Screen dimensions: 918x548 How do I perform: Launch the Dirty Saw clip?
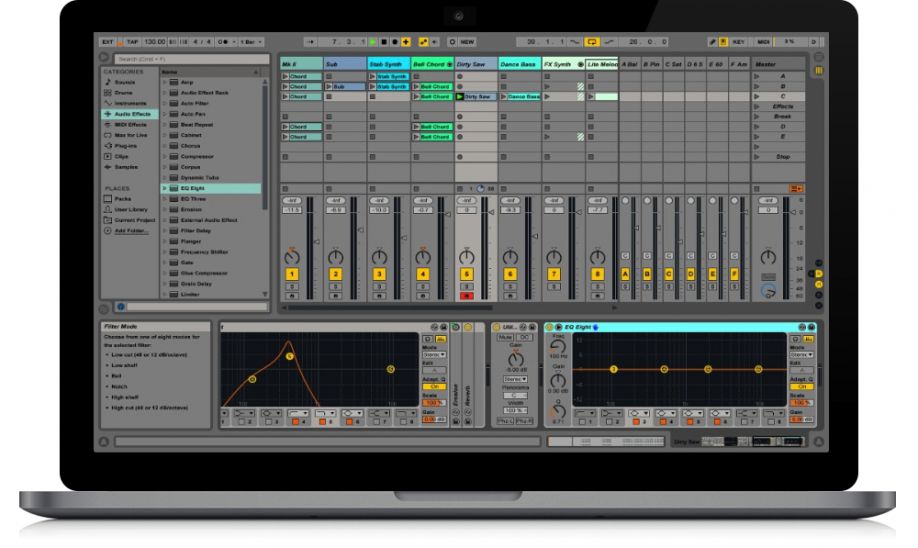460,97
